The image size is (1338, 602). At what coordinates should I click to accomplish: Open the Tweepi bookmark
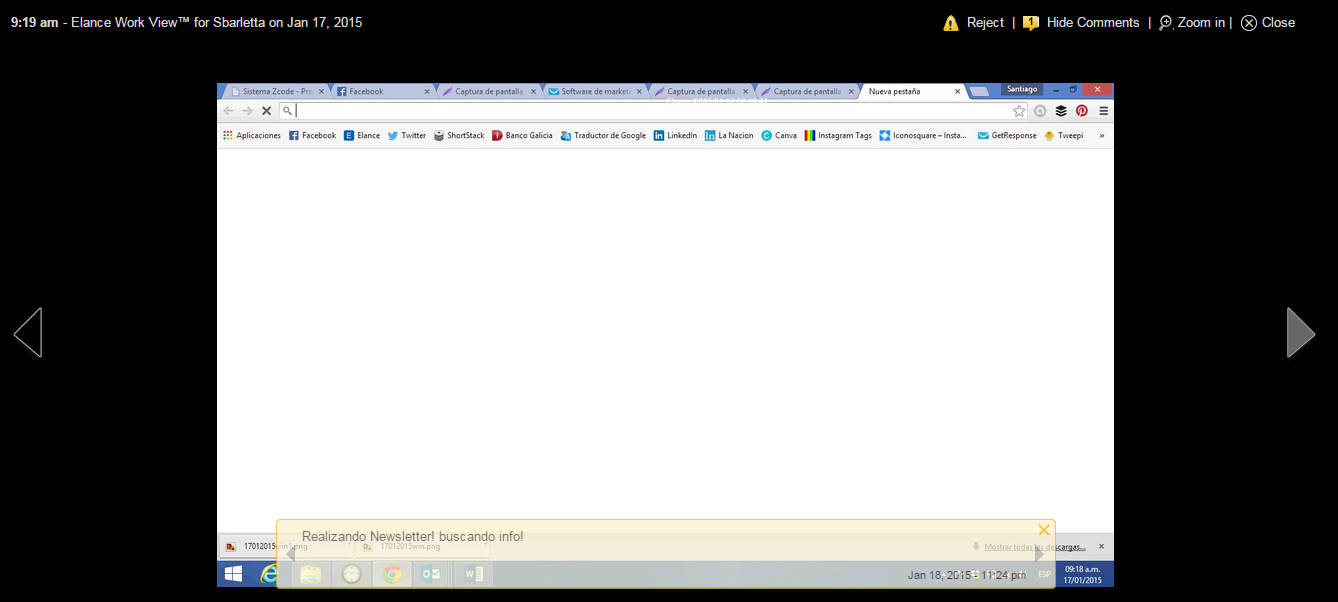1064,135
